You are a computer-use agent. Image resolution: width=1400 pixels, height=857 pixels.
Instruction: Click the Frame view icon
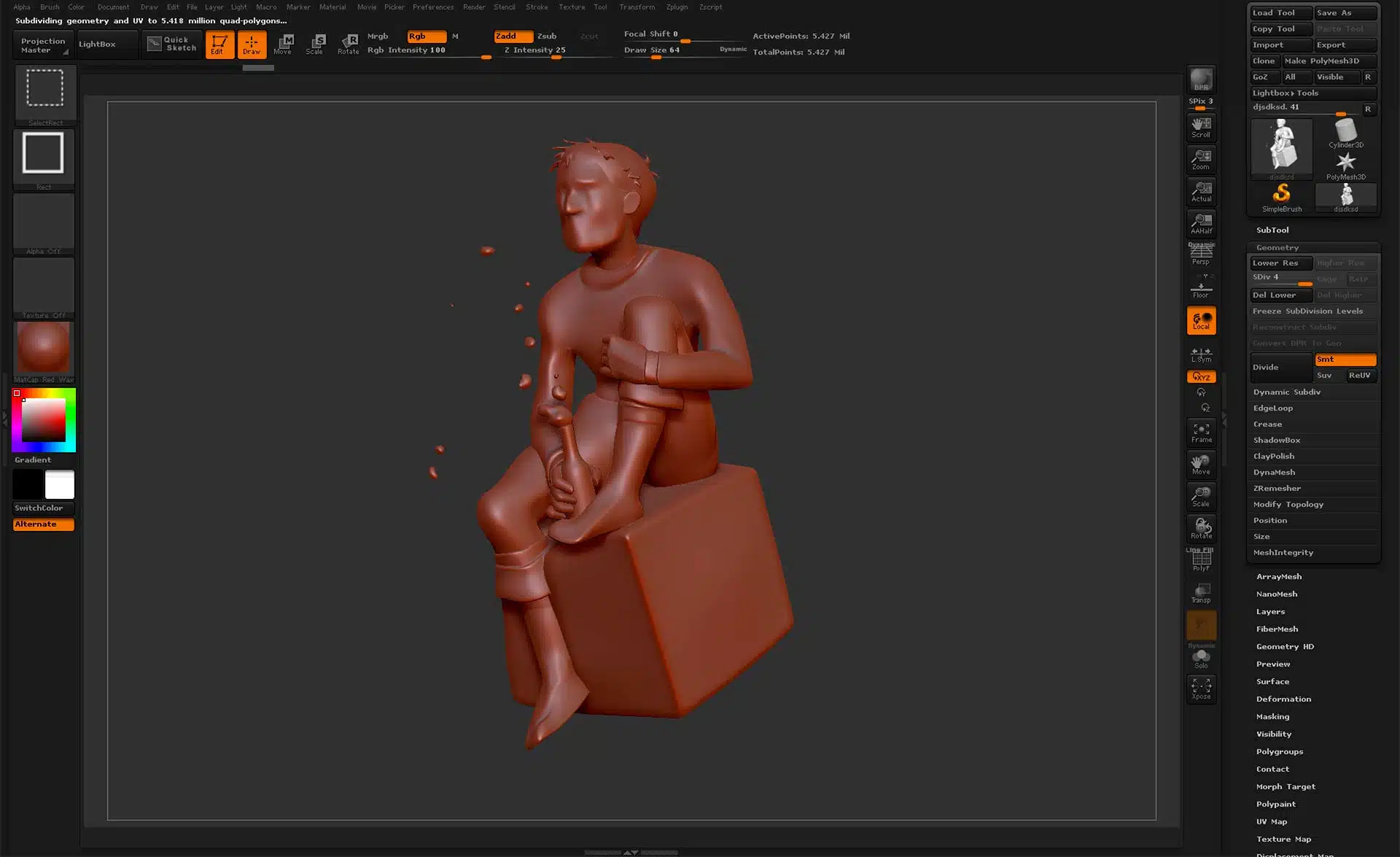1201,433
